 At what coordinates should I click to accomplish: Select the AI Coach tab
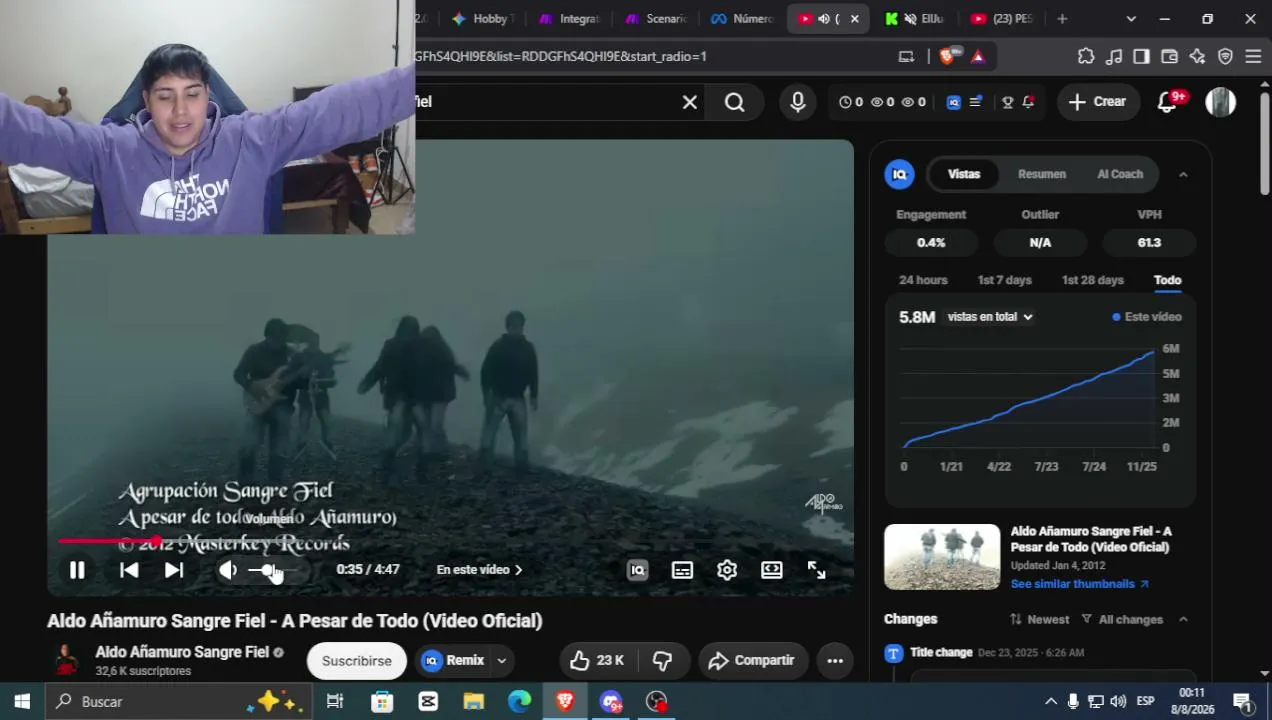(x=1120, y=174)
